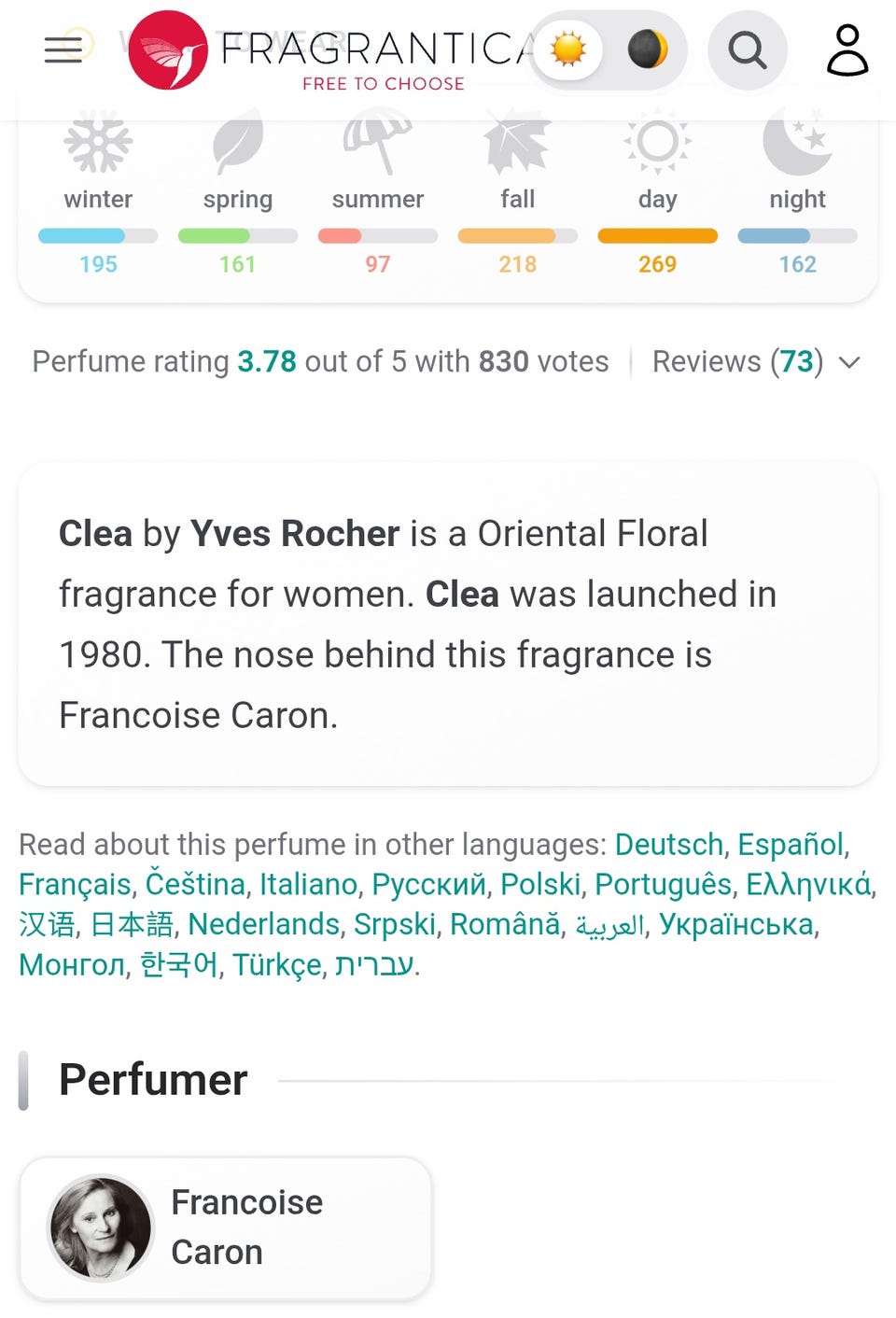Open the Deutsch language link
896x1318 pixels.
668,845
